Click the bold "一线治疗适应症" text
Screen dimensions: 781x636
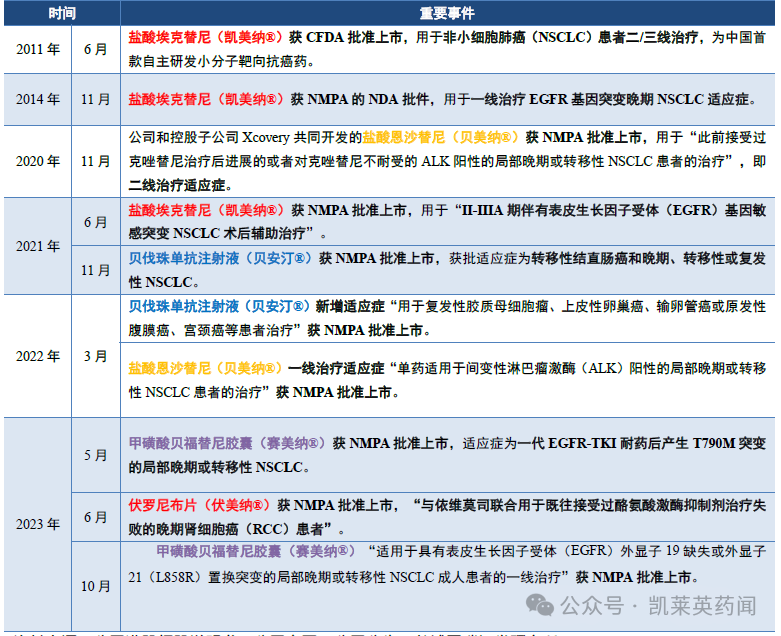tap(336, 368)
